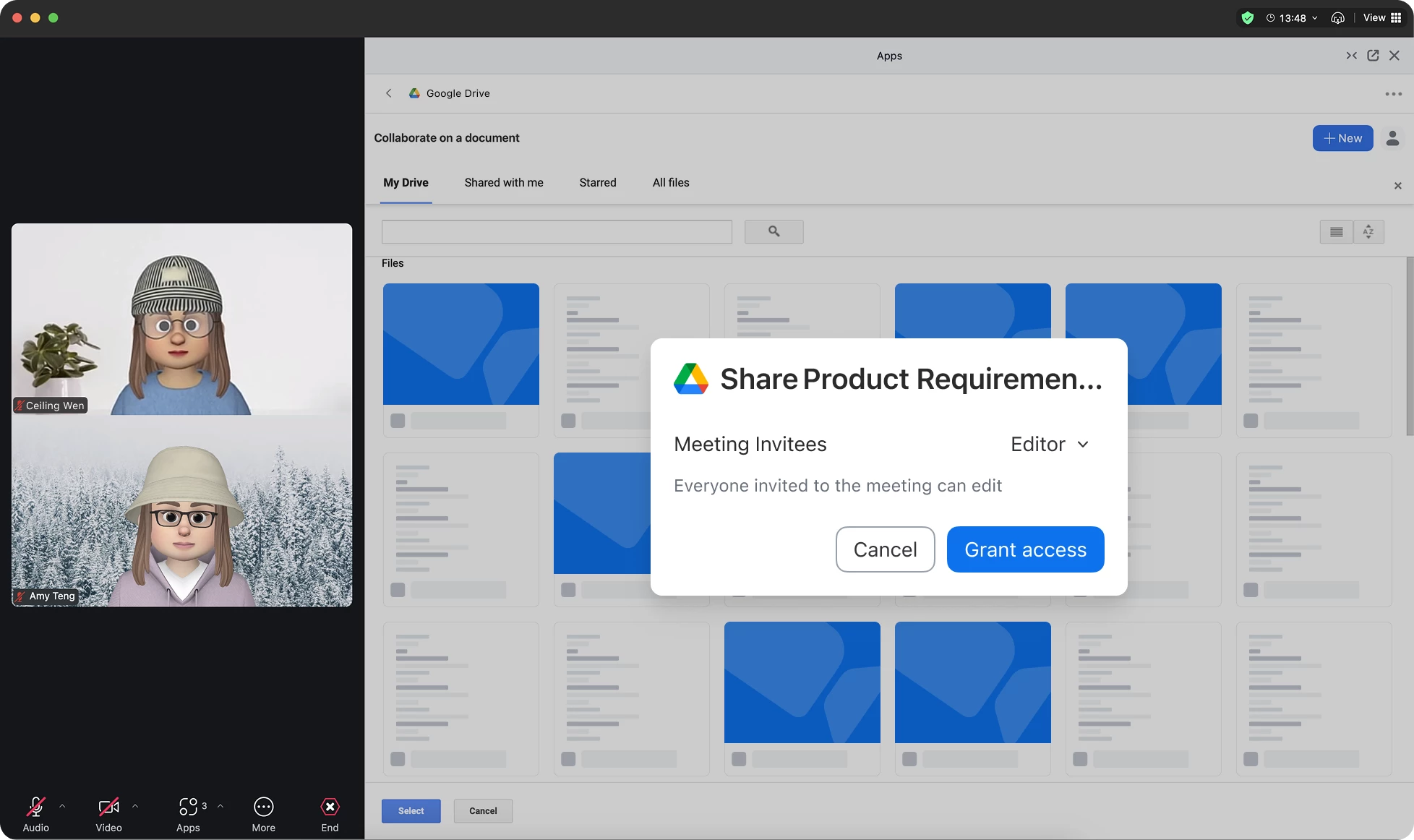Image resolution: width=1414 pixels, height=840 pixels.
Task: Turn on camera with Video icon
Action: [108, 807]
